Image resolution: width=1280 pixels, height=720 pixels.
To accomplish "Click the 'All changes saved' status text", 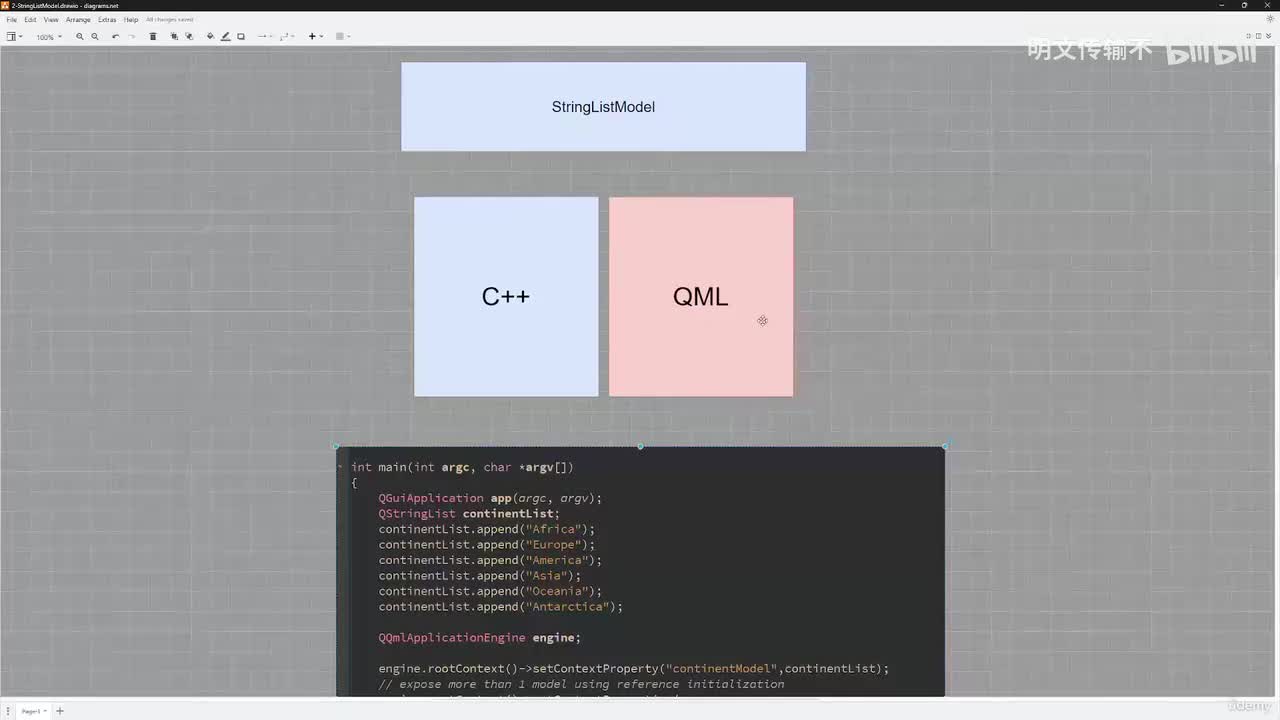I will point(170,20).
